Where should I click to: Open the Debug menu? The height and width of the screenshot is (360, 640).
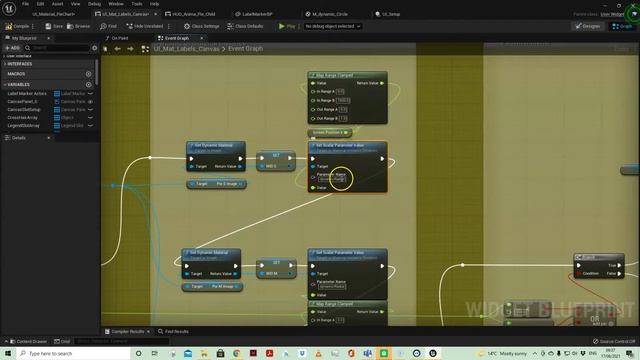(94, 4)
